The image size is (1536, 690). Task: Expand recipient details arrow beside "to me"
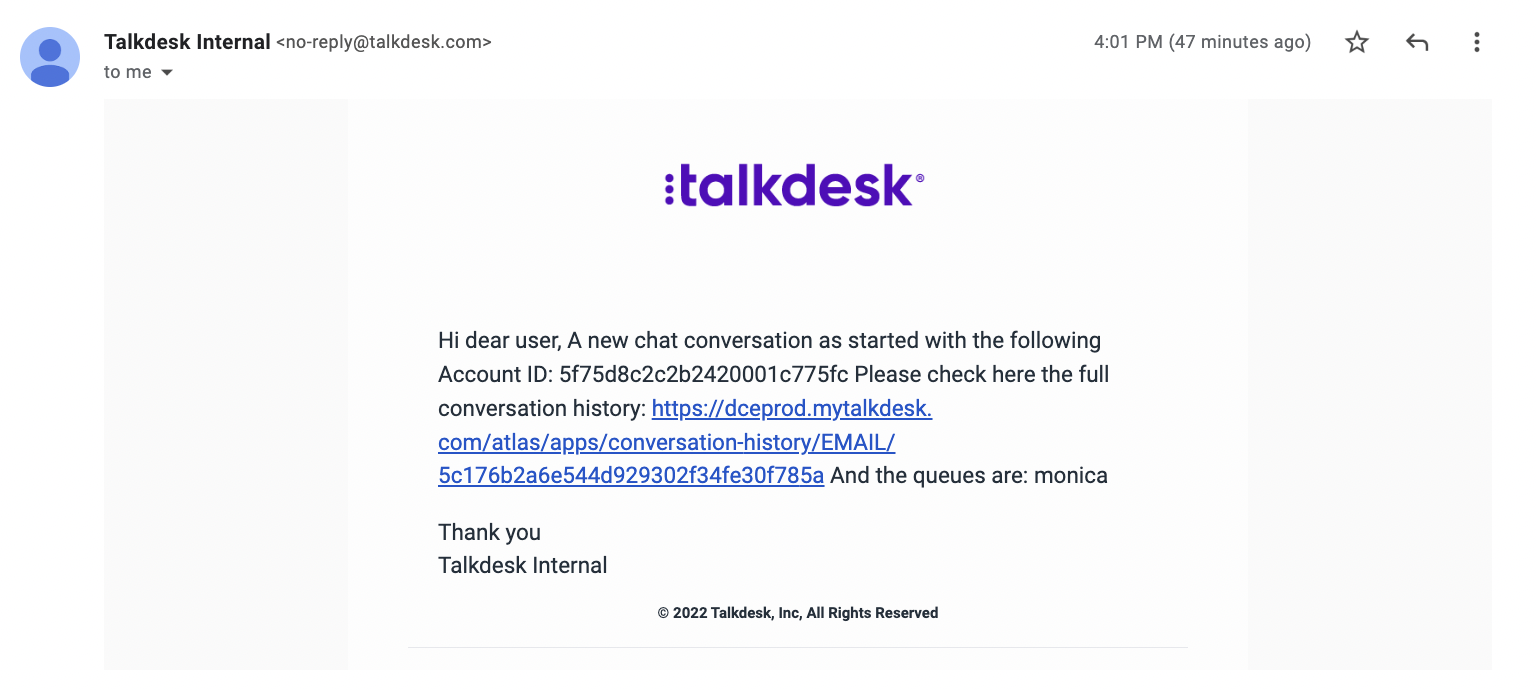click(167, 72)
